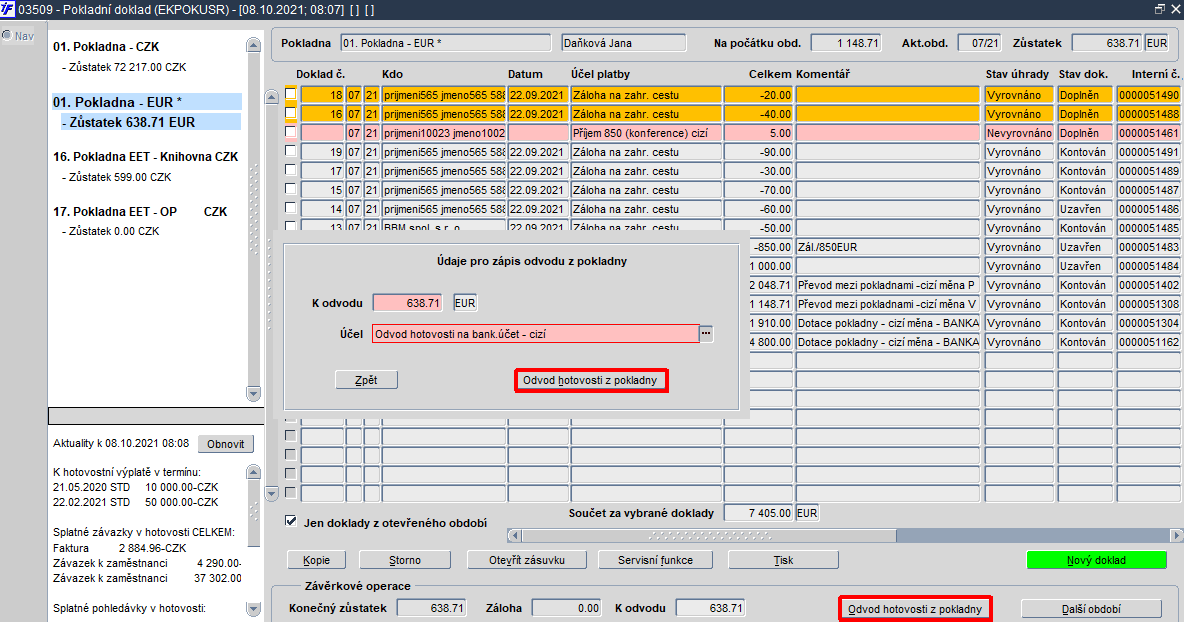Select 16. Pokladna EET - Knihovna CZK
This screenshot has width=1184, height=622.
pyautogui.click(x=146, y=157)
